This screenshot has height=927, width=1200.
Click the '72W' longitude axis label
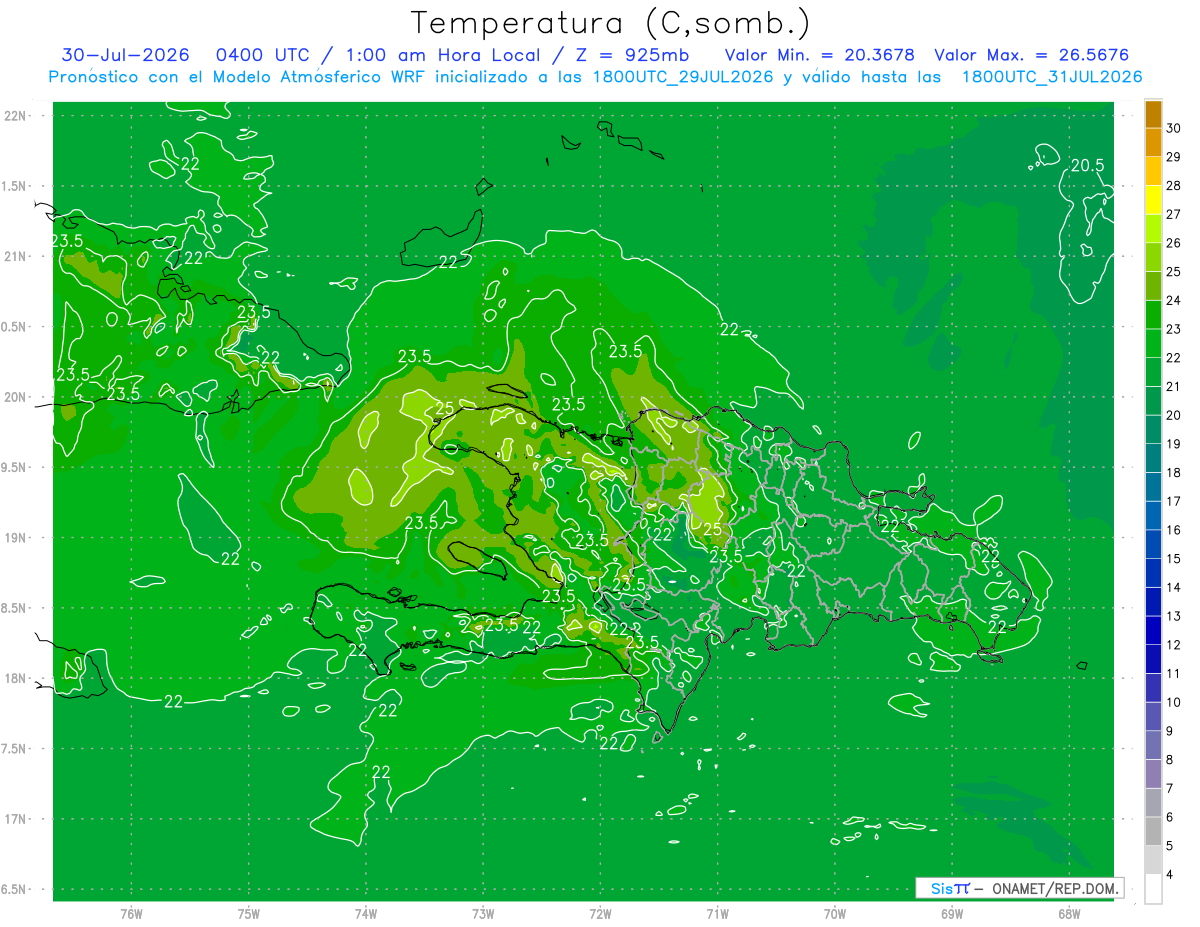coord(601,913)
